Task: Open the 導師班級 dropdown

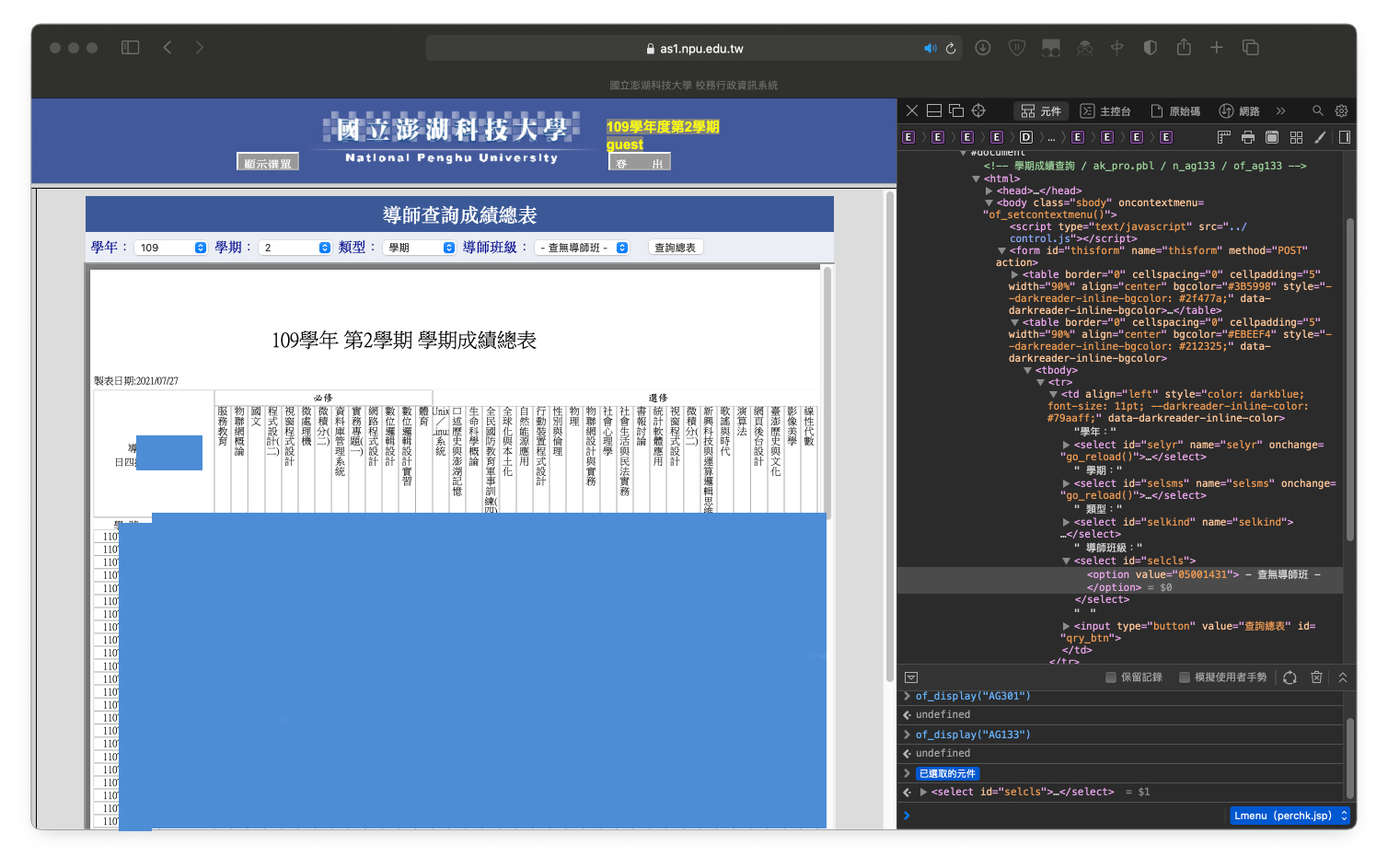Action: [x=582, y=248]
